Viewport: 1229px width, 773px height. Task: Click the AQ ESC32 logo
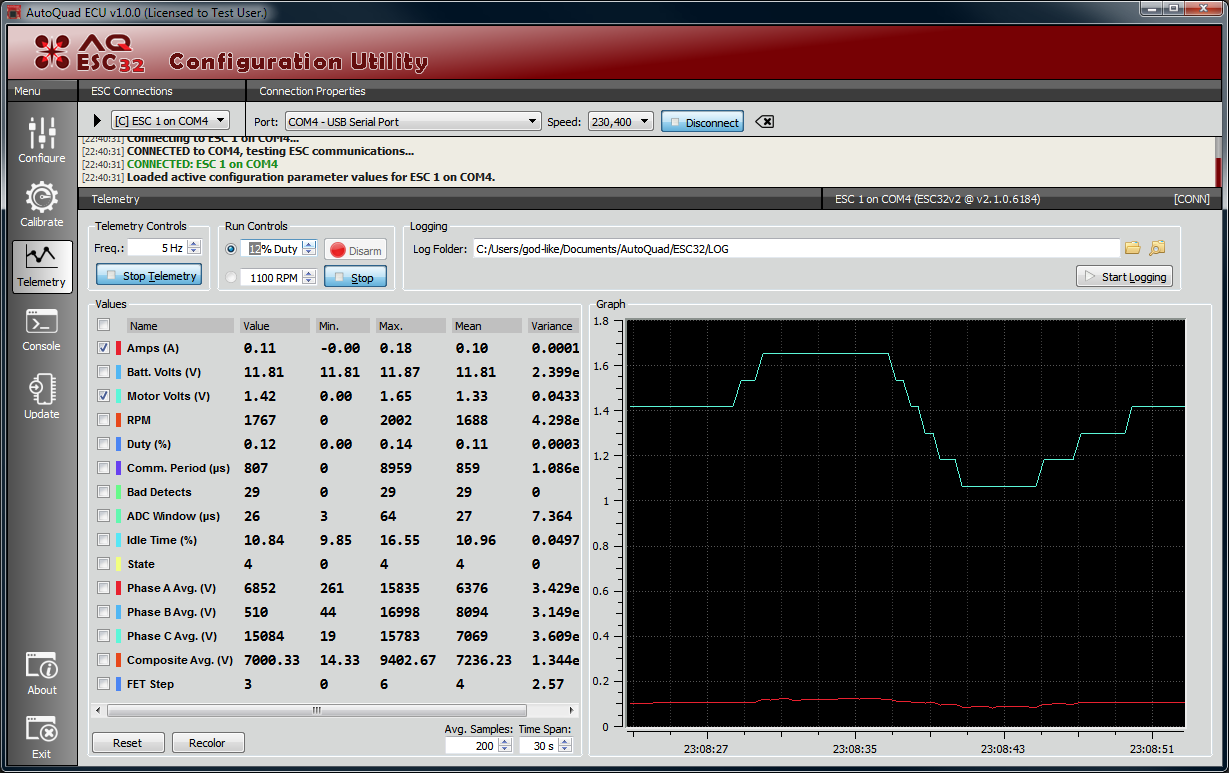click(89, 53)
